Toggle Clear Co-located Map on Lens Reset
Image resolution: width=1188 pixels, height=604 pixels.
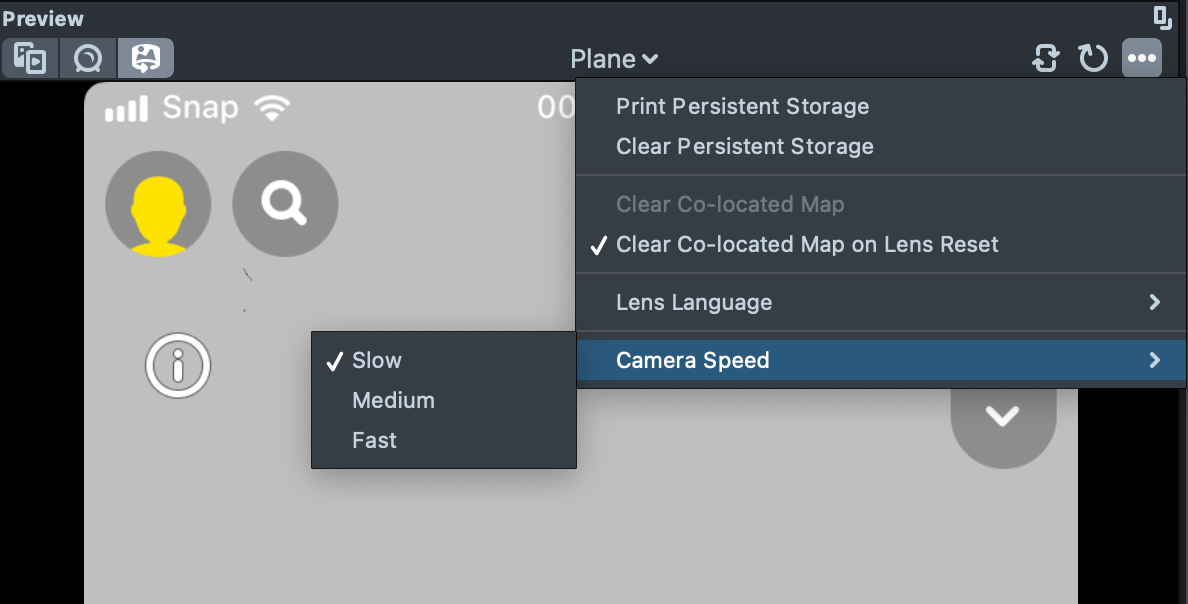tap(807, 244)
